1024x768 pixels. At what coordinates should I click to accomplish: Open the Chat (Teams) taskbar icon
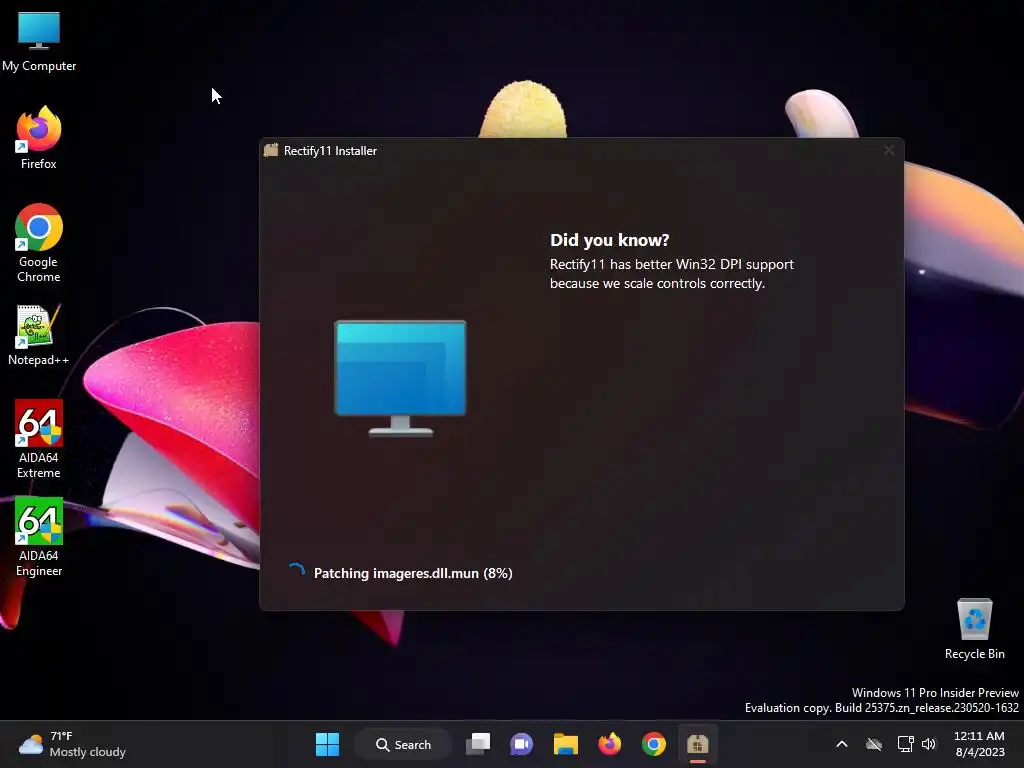click(x=521, y=744)
